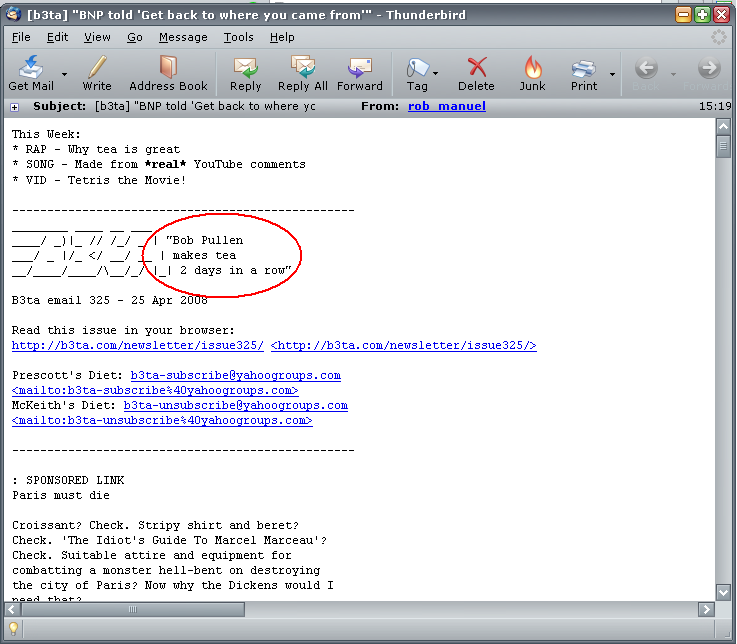Open the File menu

pyautogui.click(x=21, y=37)
